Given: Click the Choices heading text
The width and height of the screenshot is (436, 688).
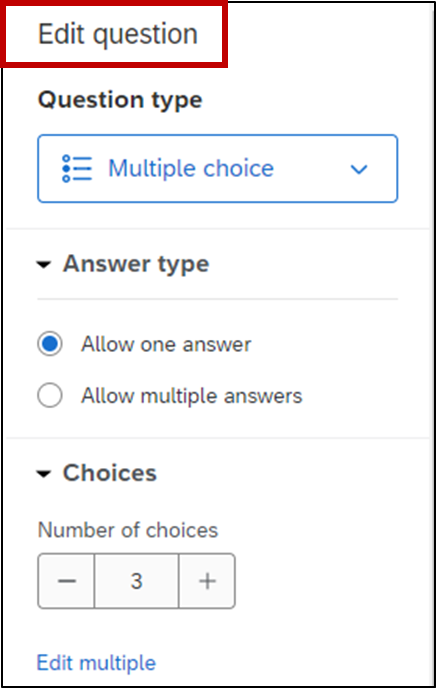Looking at the screenshot, I should (x=110, y=473).
